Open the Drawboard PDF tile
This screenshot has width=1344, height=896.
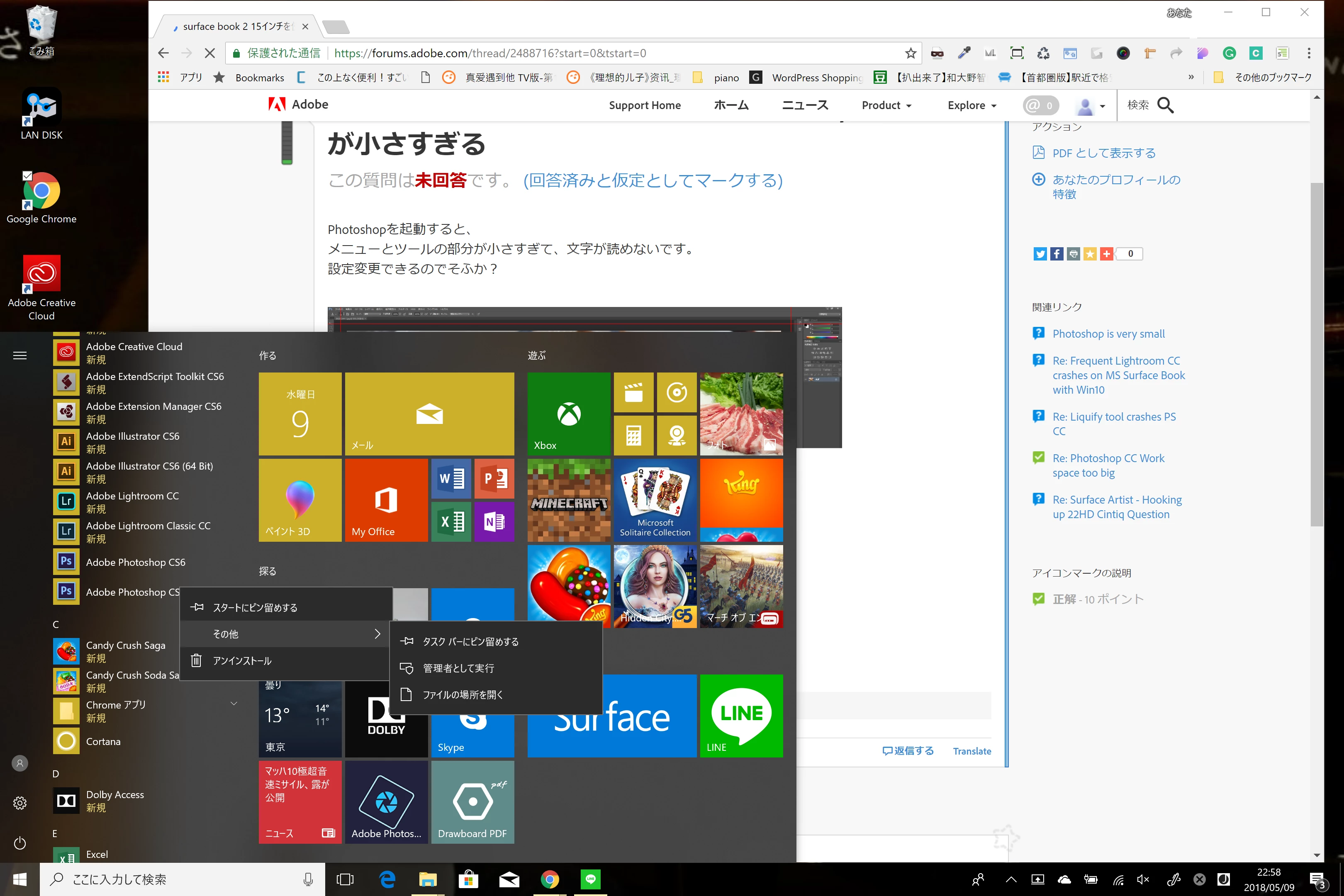coord(472,801)
